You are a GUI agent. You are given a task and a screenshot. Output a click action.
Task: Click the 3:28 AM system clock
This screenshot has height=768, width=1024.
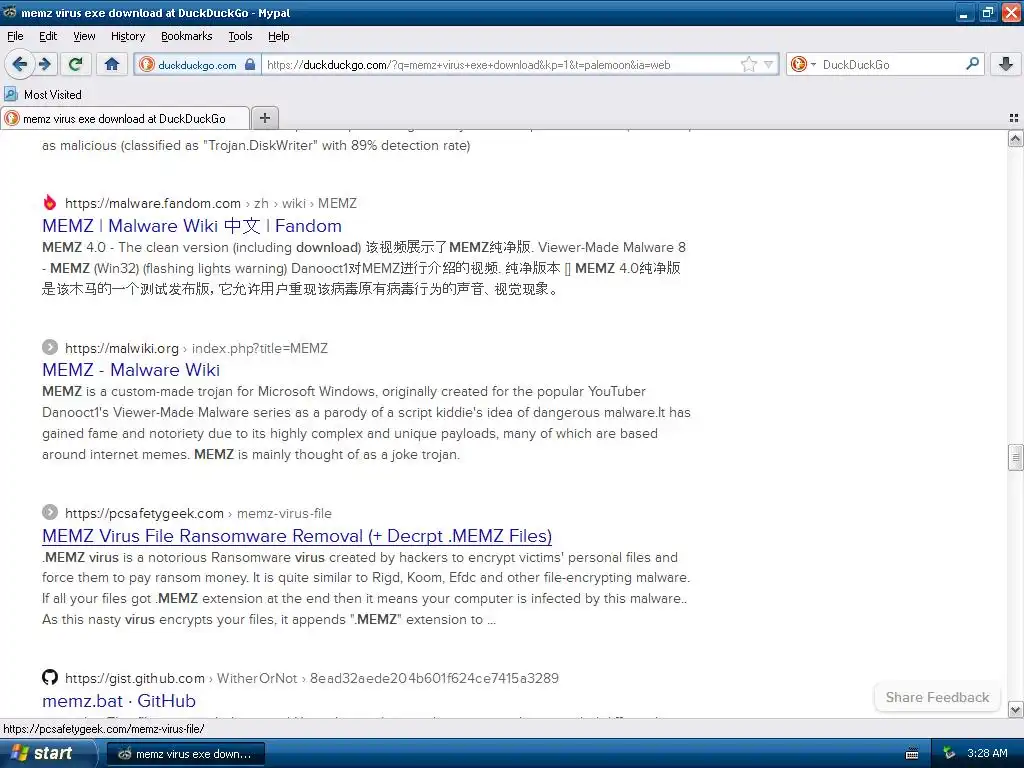click(x=987, y=754)
